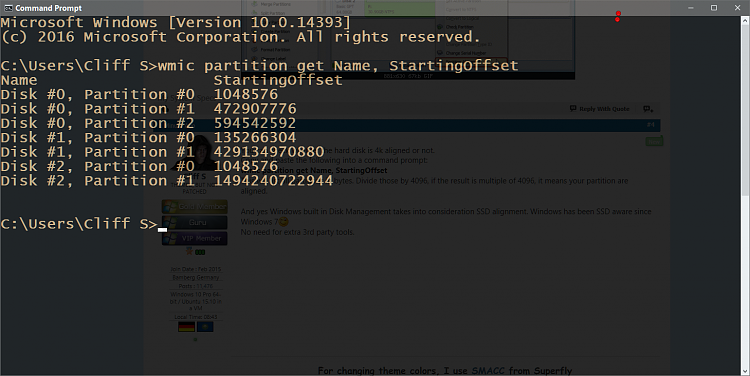The image size is (750, 376).
Task: Click the Disk #1, Partition #0 name
Action: pos(98,137)
